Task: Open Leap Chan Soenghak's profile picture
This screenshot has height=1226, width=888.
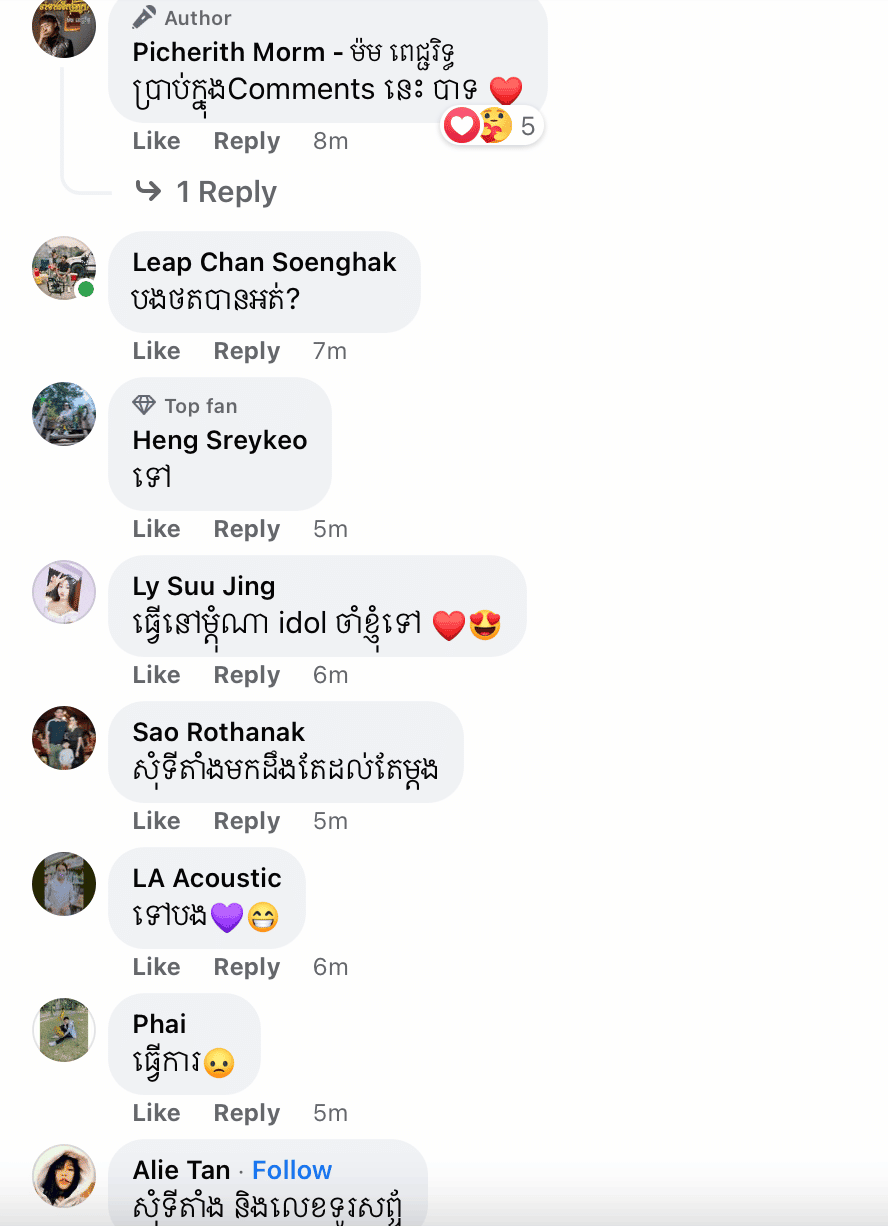Action: 64,268
